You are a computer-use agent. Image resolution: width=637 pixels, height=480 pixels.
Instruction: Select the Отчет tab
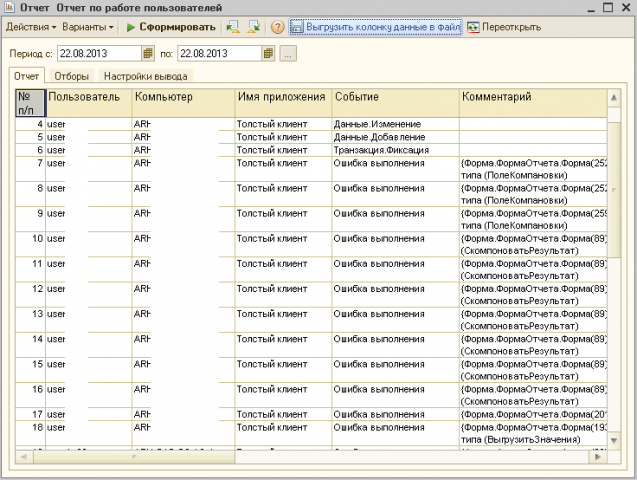point(28,76)
